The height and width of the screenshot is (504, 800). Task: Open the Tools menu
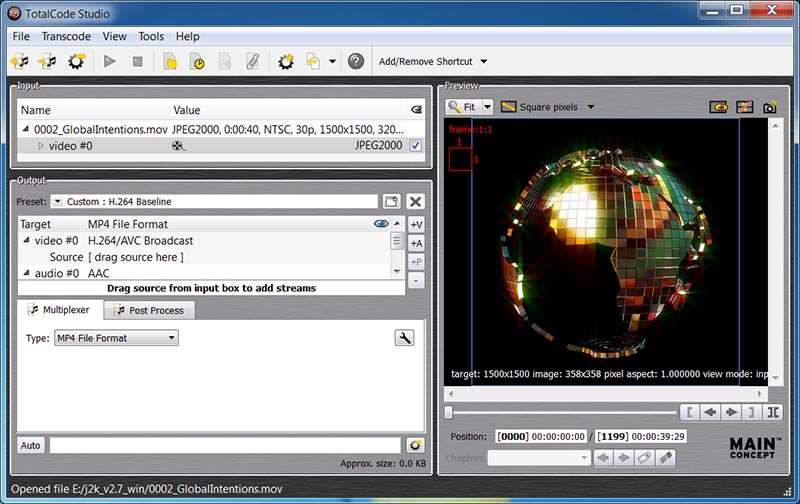pos(151,37)
